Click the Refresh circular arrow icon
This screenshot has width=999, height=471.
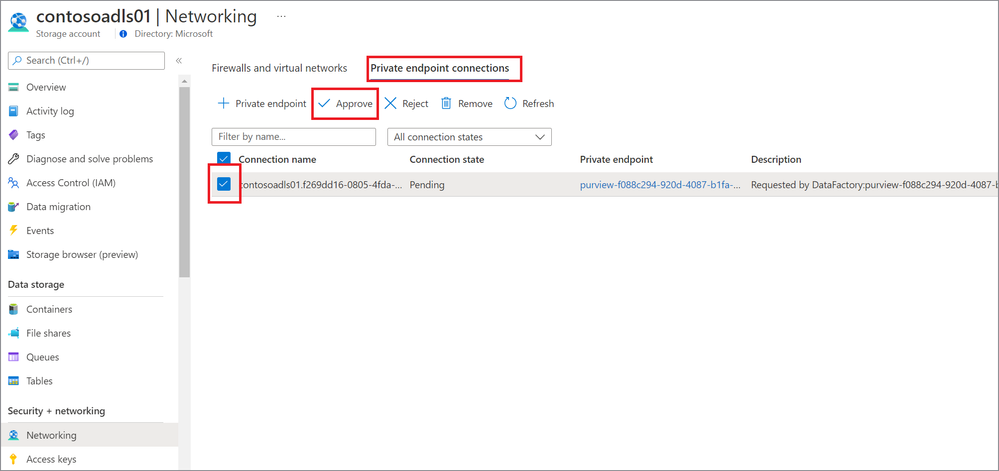tap(510, 103)
